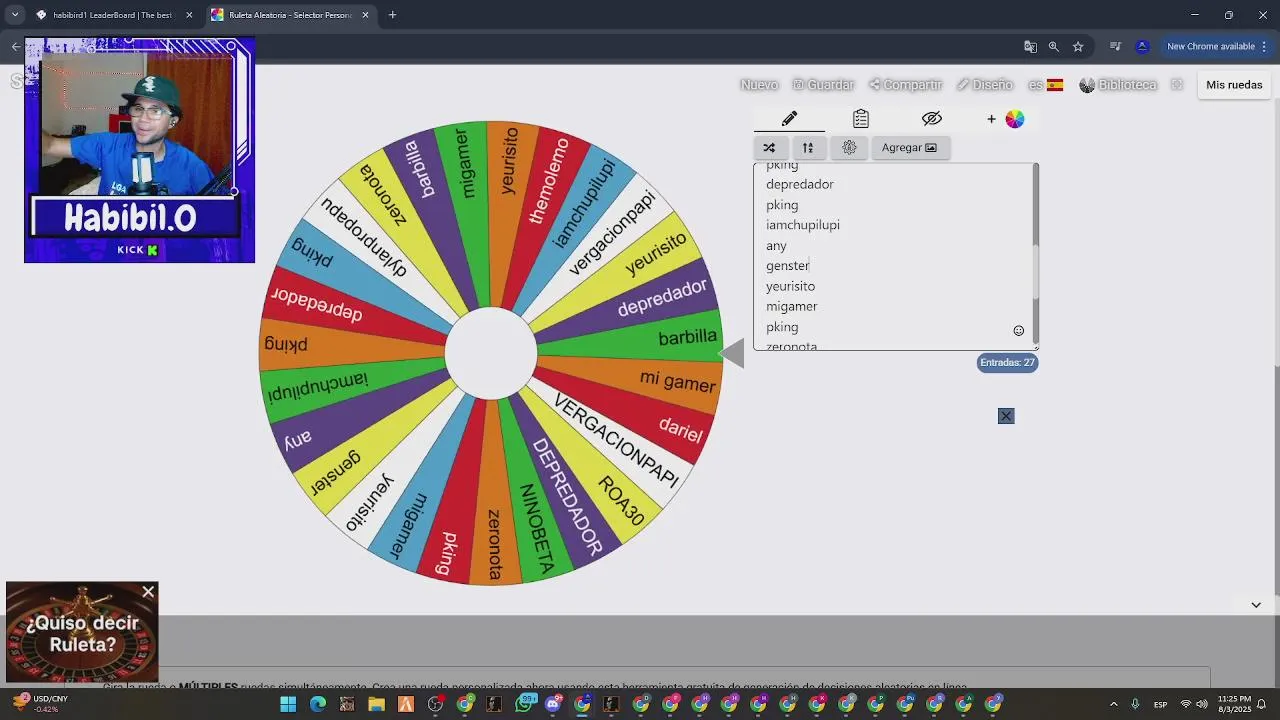This screenshot has height=720, width=1280.
Task: Open the USD/CNY taskbar widget
Action: [x=40, y=704]
